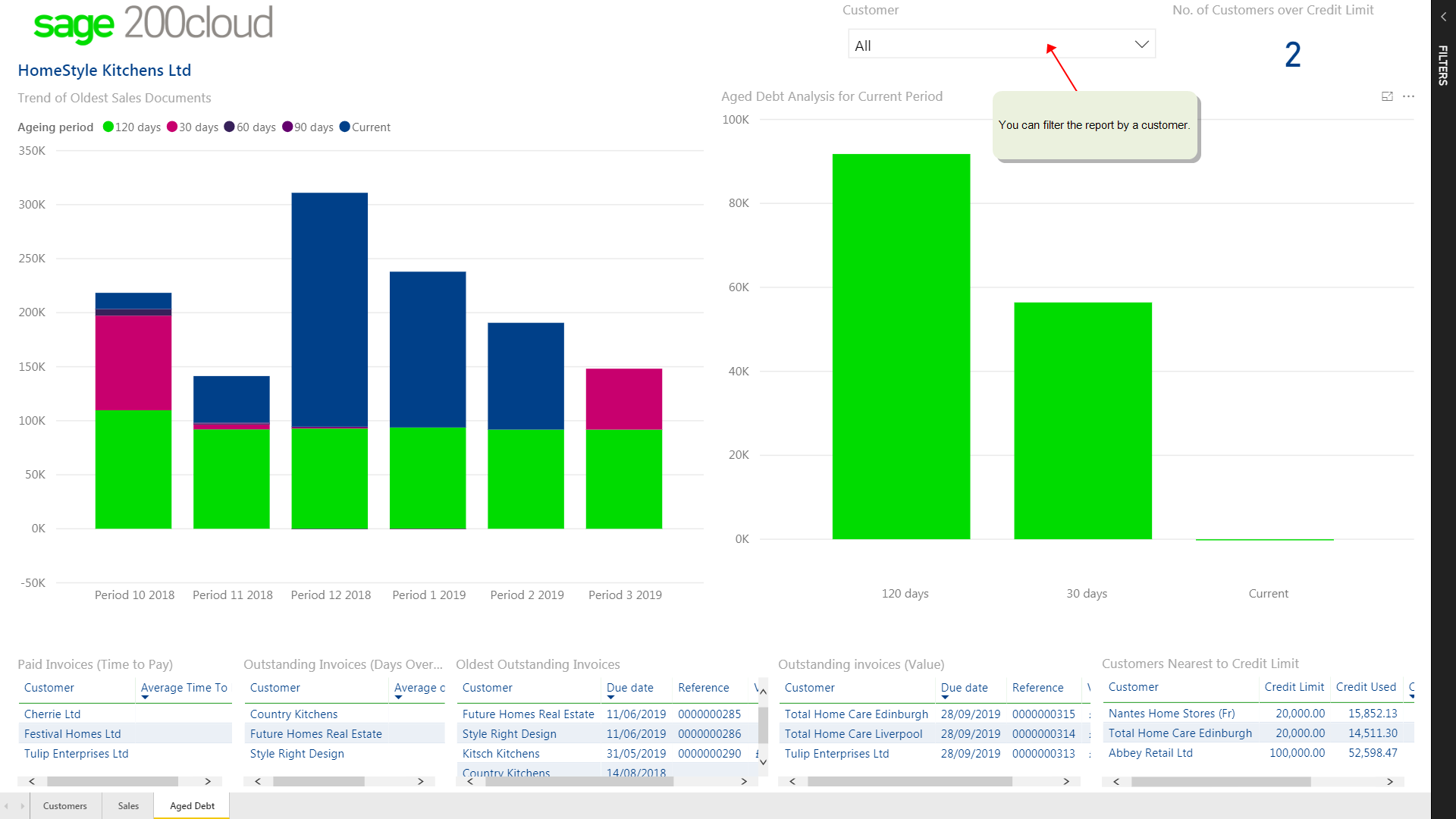Screen dimensions: 1456x819
Task: Click the 60 days legend marker
Action: pyautogui.click(x=230, y=127)
